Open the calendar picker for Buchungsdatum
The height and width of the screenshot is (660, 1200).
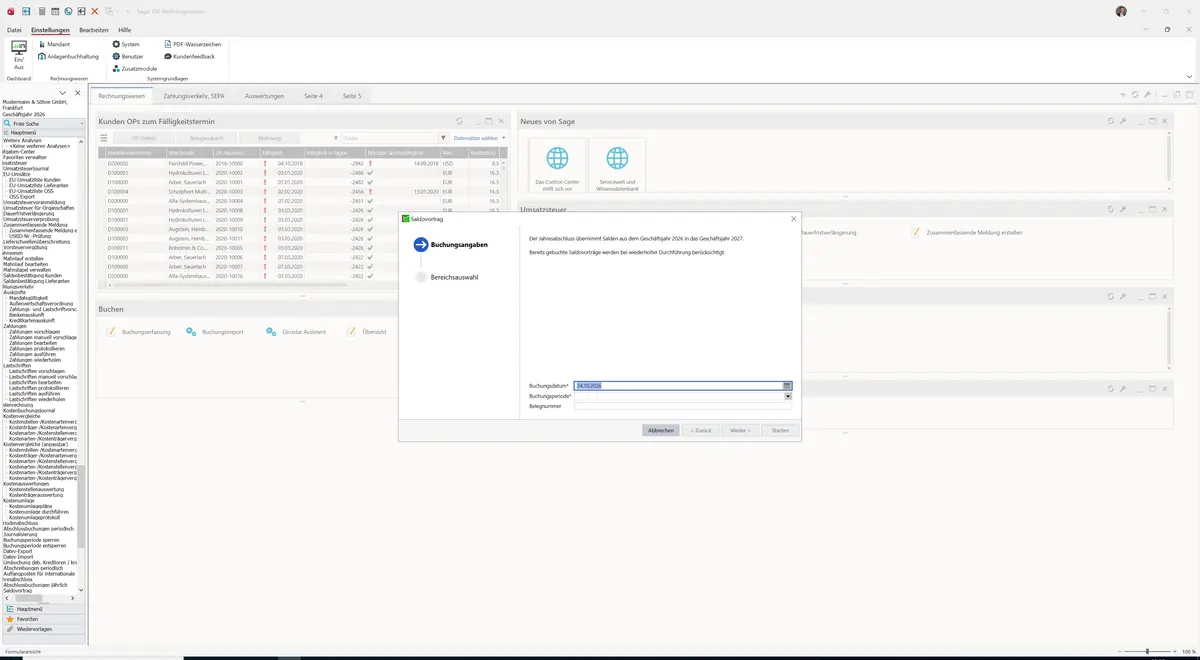787,385
